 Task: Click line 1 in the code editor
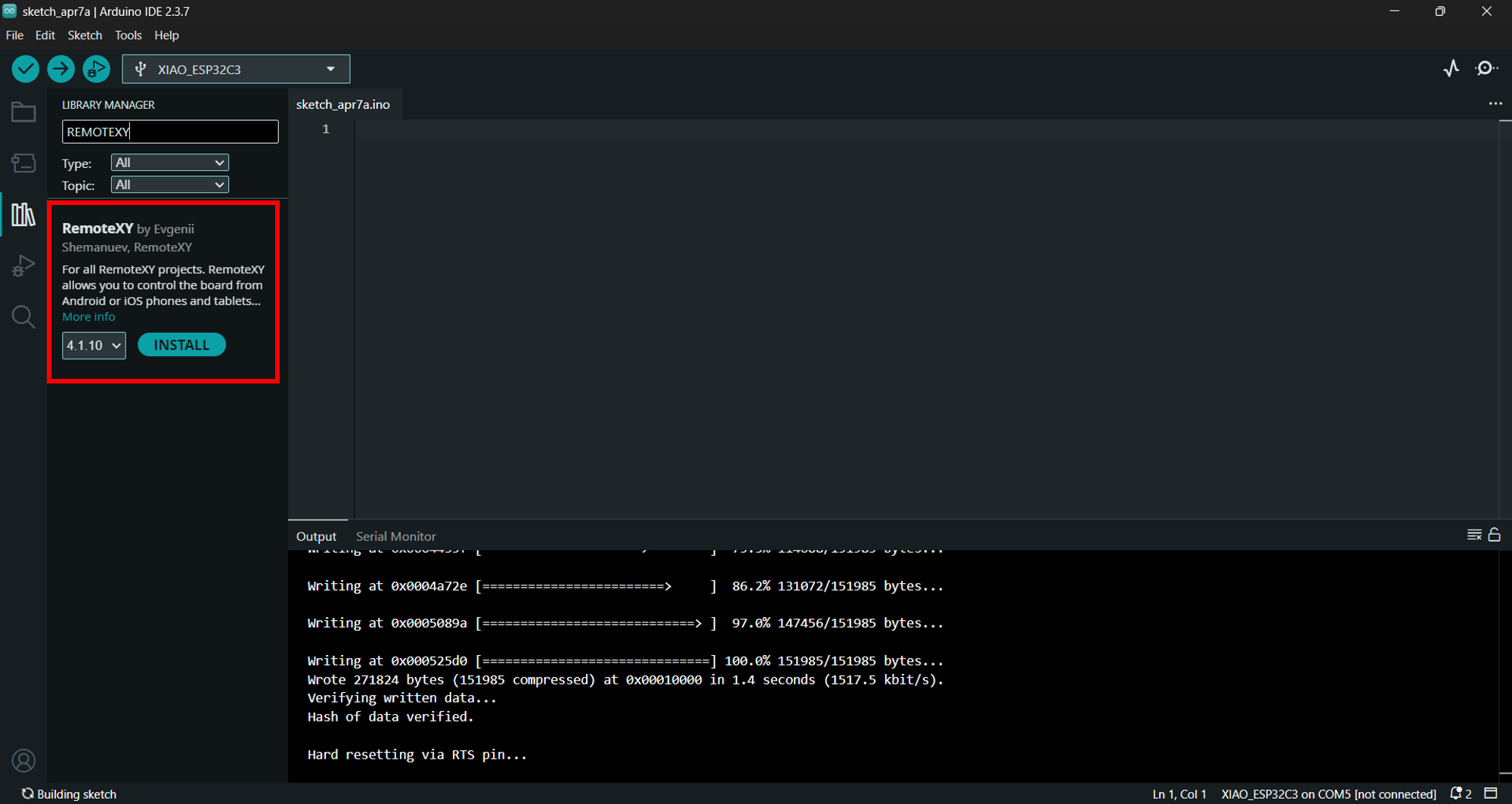(x=926, y=129)
